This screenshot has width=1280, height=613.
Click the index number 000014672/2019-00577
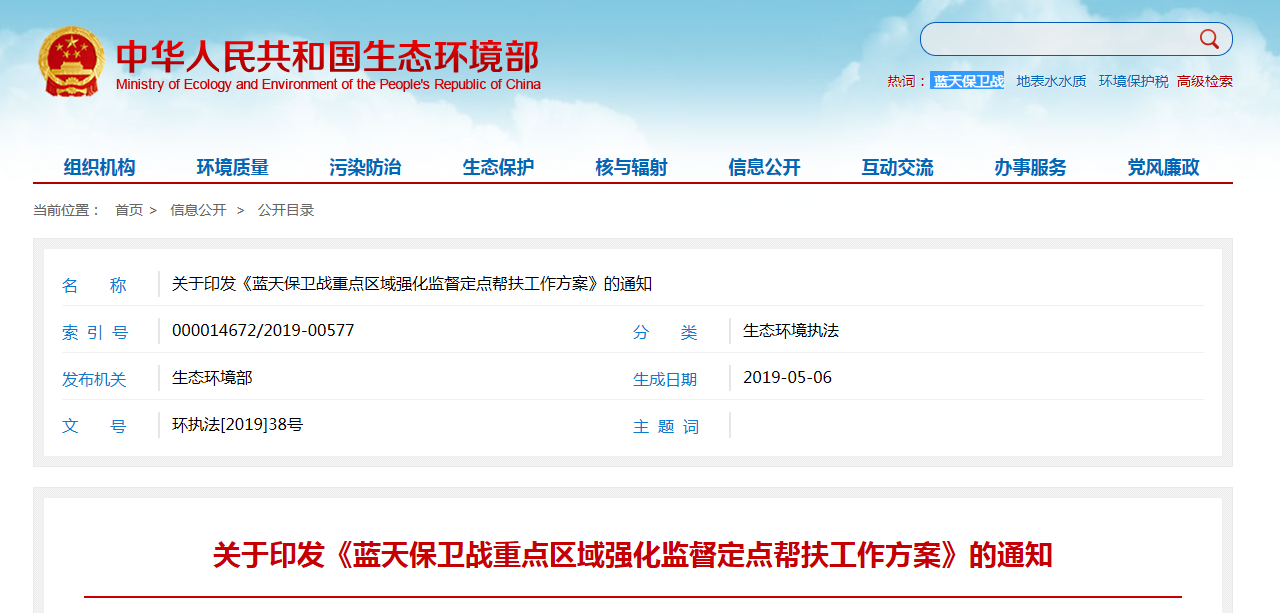tap(263, 331)
